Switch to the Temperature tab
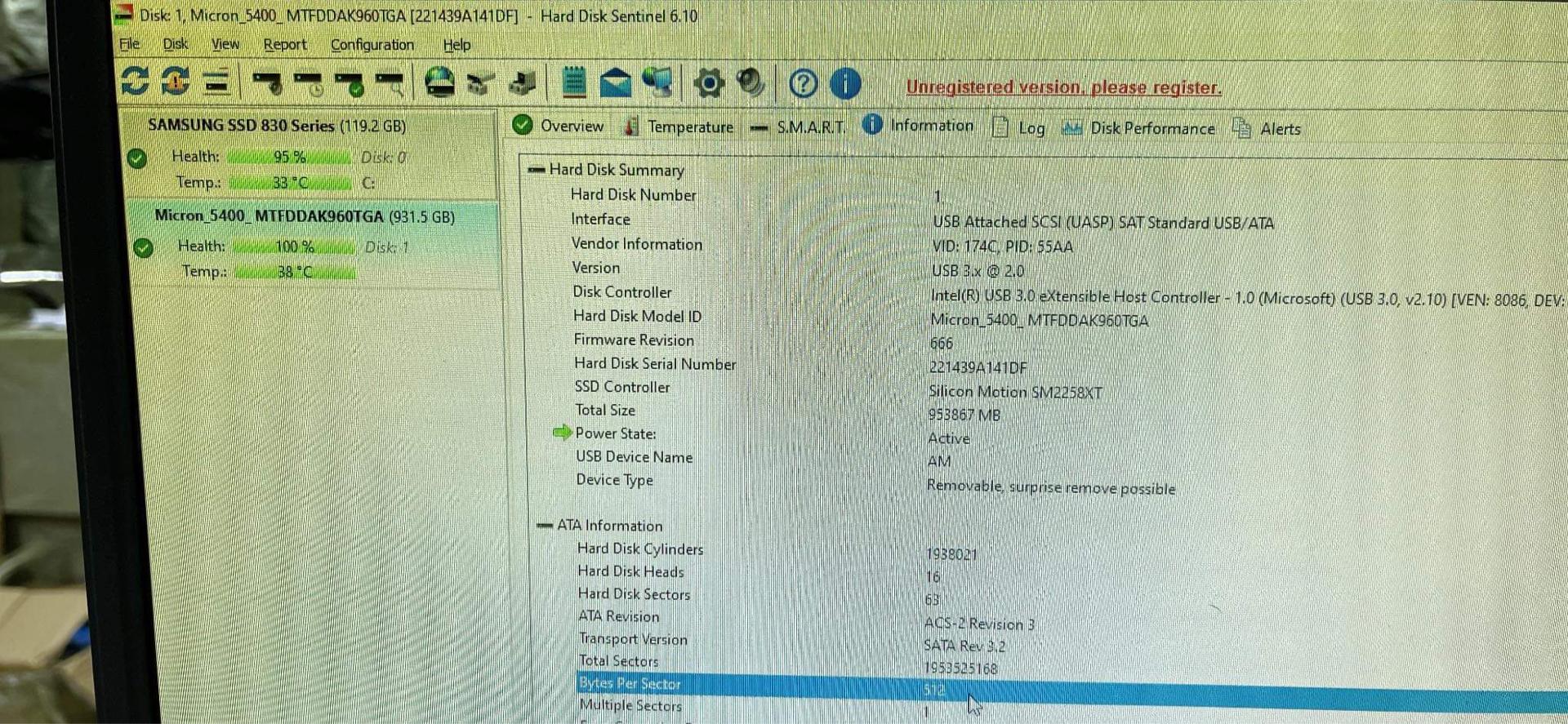Image resolution: width=1568 pixels, height=724 pixels. click(679, 127)
